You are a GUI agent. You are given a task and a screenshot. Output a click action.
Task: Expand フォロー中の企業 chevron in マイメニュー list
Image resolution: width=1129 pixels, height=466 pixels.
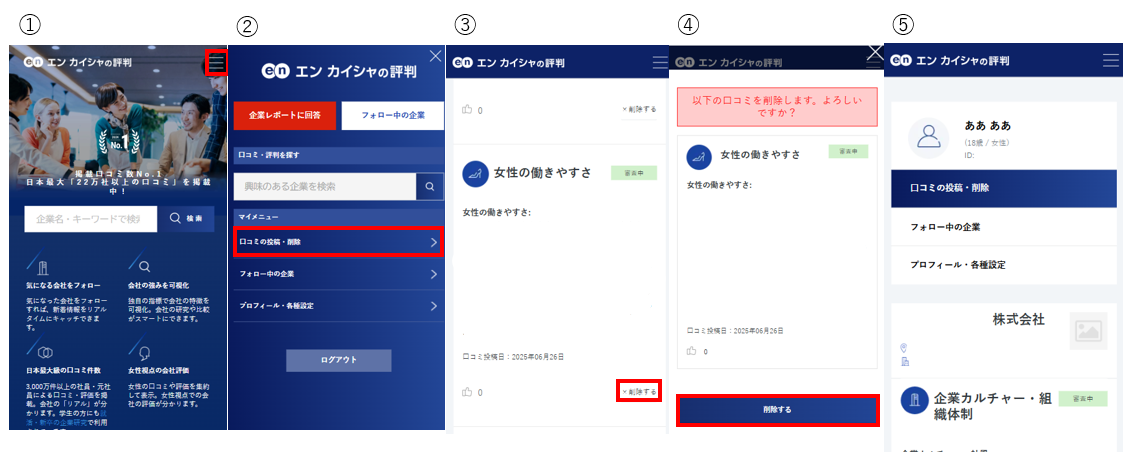click(x=434, y=274)
